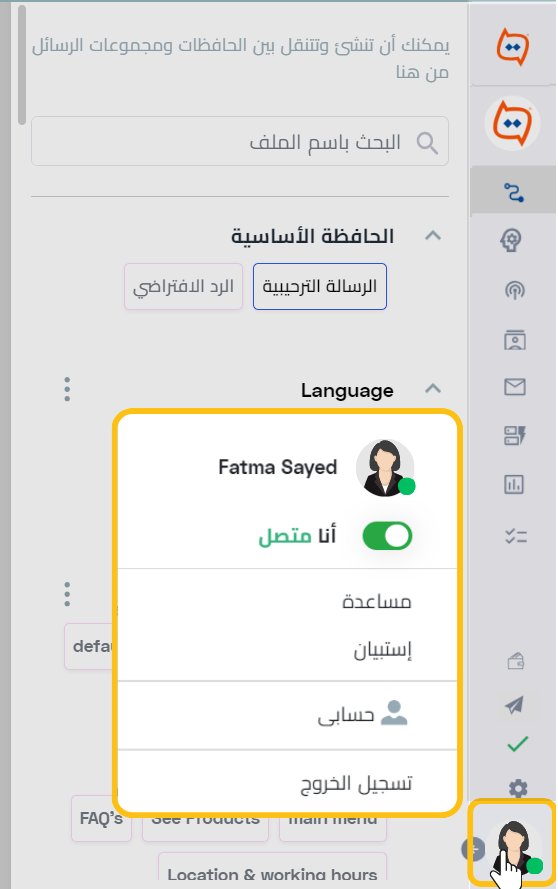558x889 pixels.
Task: Open the mail inbox icon
Action: (514, 387)
